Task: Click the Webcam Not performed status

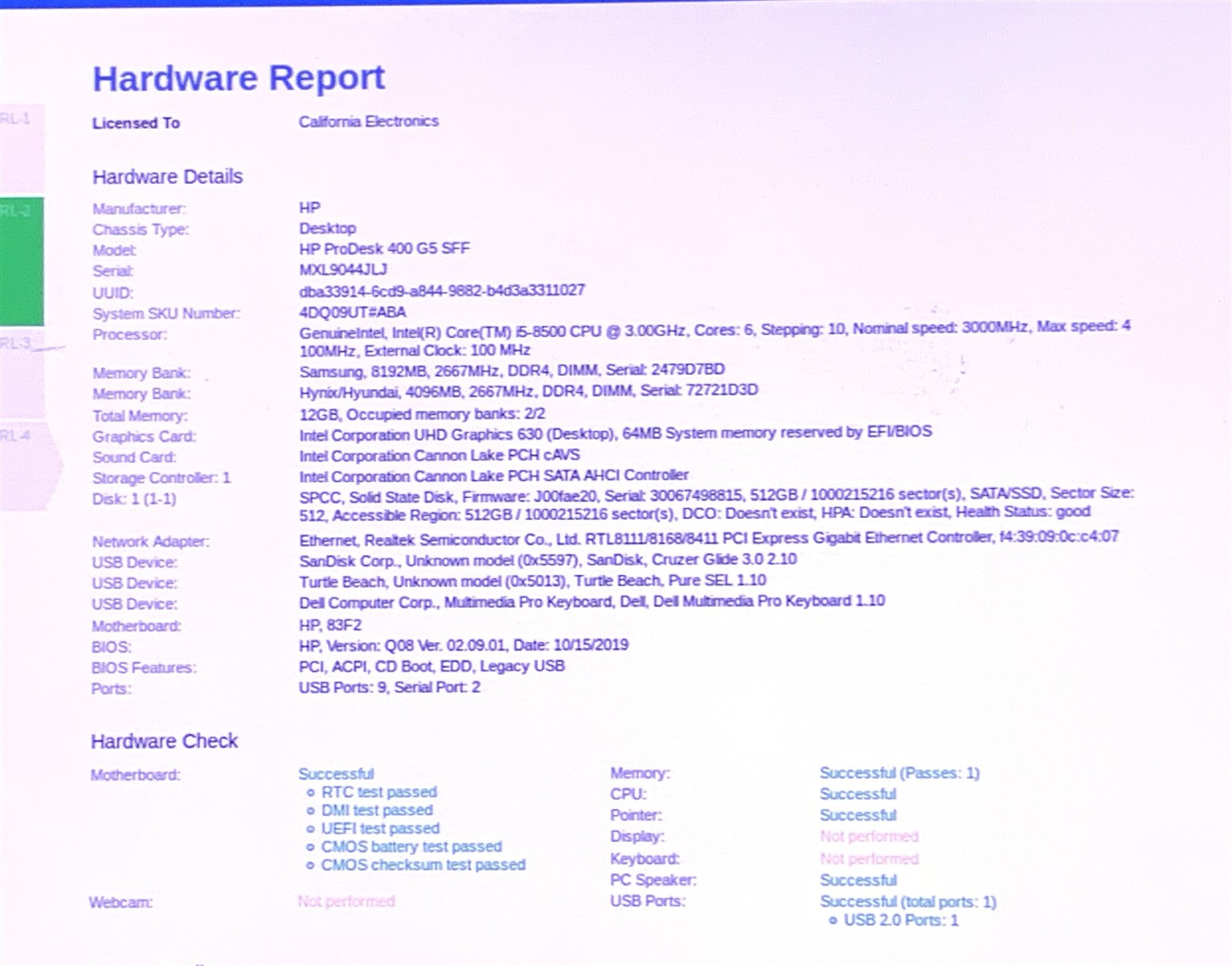Action: (346, 901)
